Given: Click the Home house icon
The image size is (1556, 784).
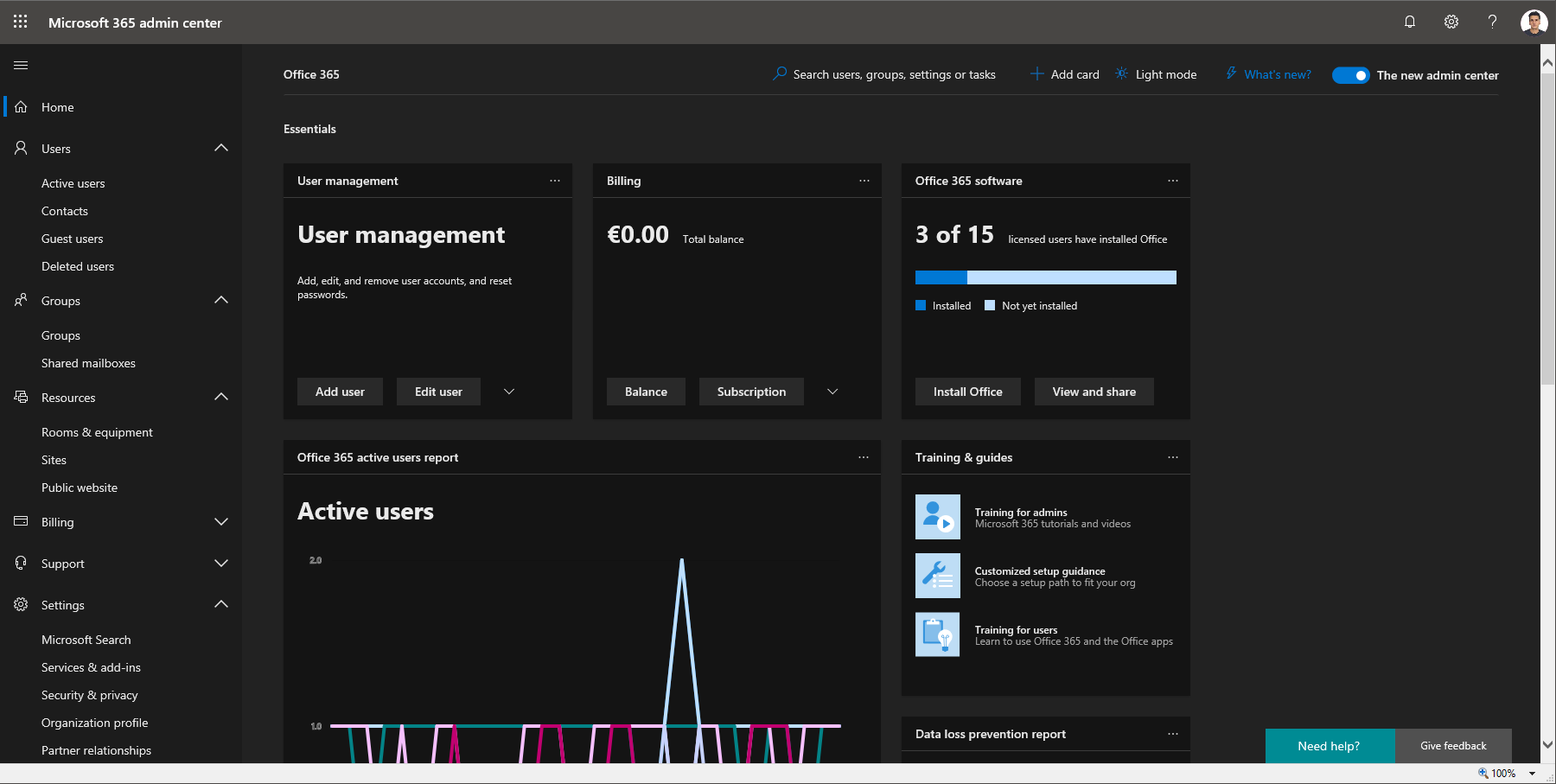Looking at the screenshot, I should click(x=21, y=107).
